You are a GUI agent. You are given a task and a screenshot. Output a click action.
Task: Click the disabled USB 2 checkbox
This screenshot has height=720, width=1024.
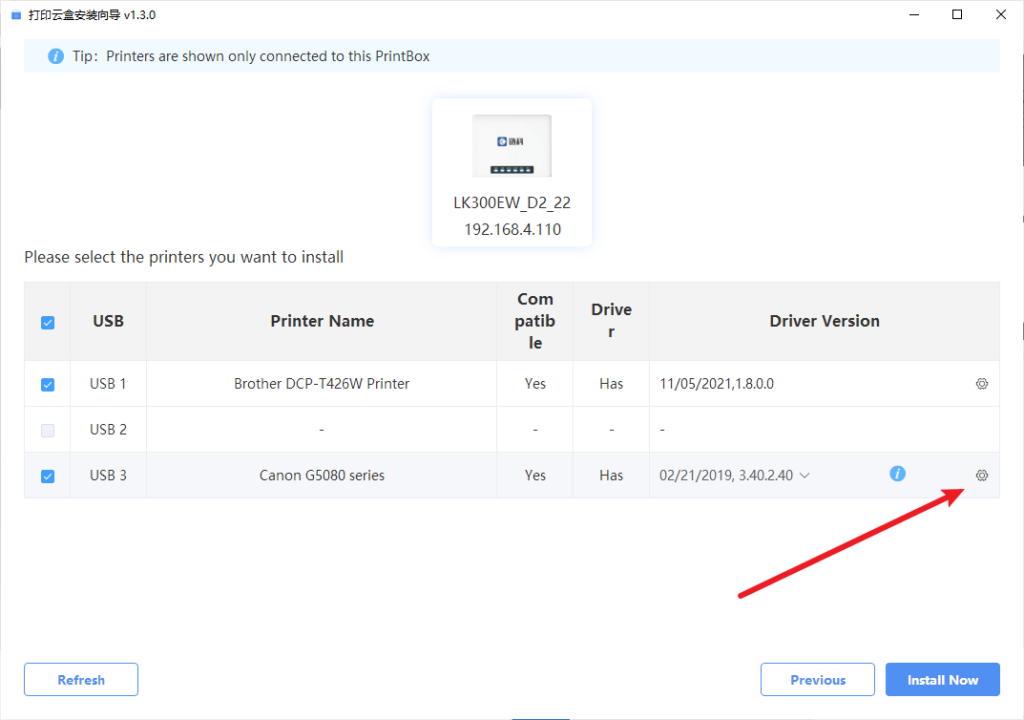click(48, 430)
